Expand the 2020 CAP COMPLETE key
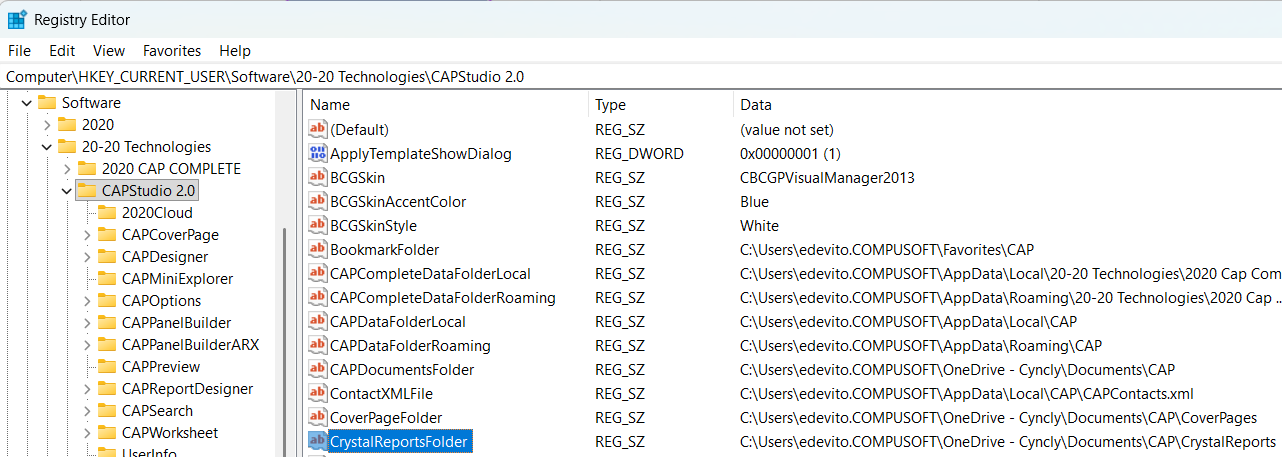The width and height of the screenshot is (1282, 457). tap(66, 169)
